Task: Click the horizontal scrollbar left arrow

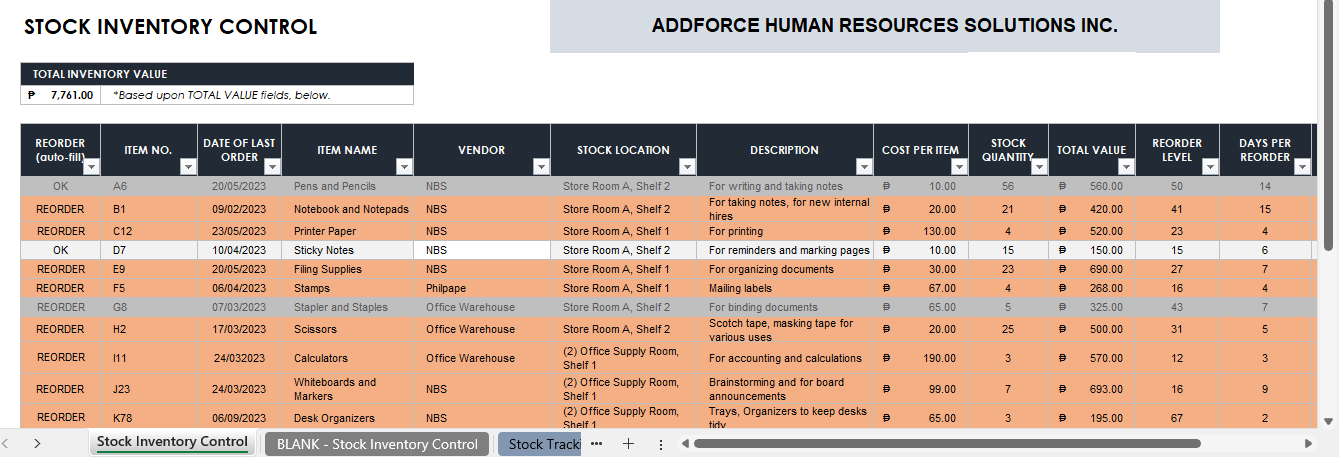Action: [x=685, y=443]
